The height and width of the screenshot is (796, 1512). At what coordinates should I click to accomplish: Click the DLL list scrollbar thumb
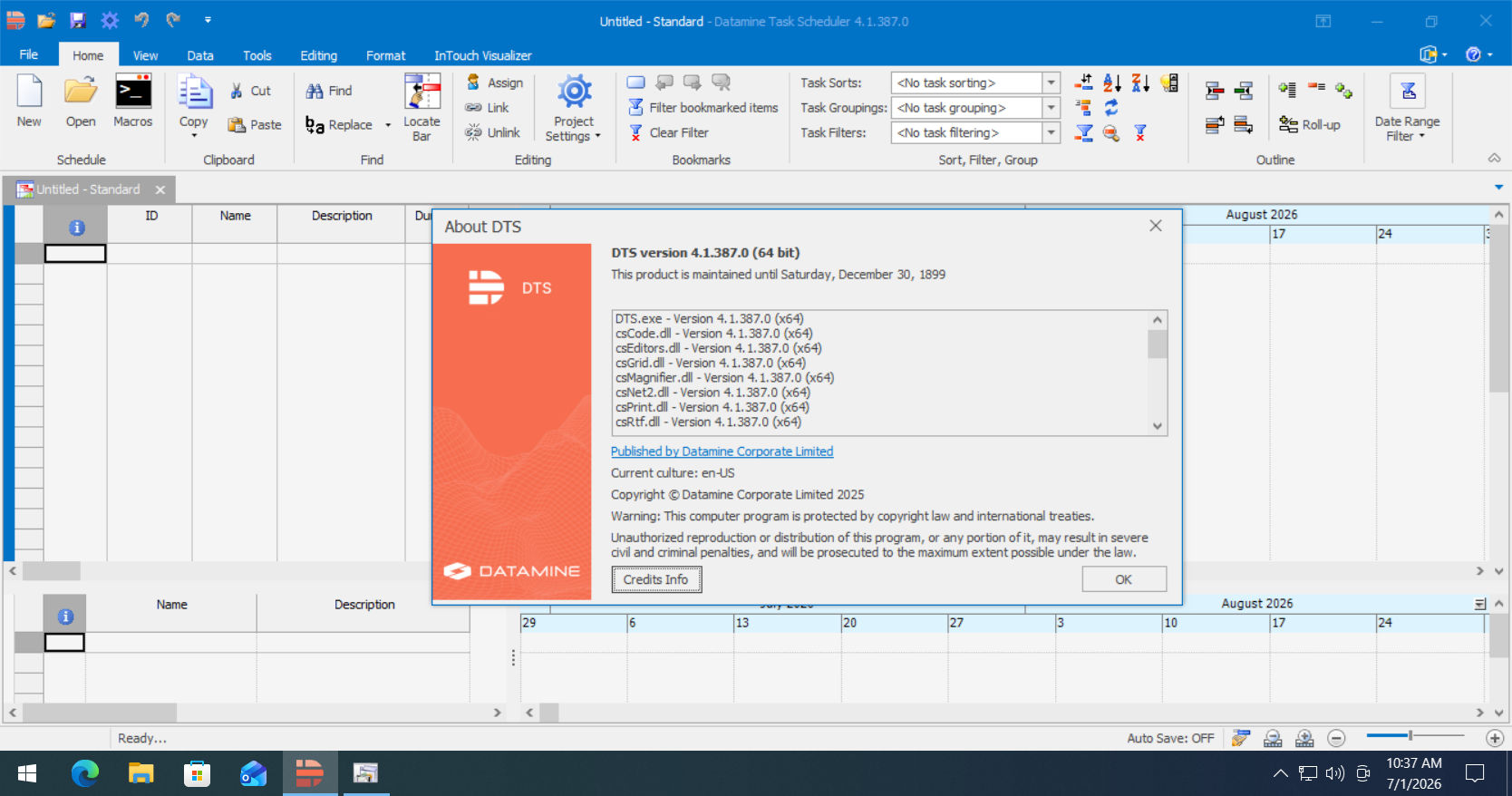coord(1158,345)
